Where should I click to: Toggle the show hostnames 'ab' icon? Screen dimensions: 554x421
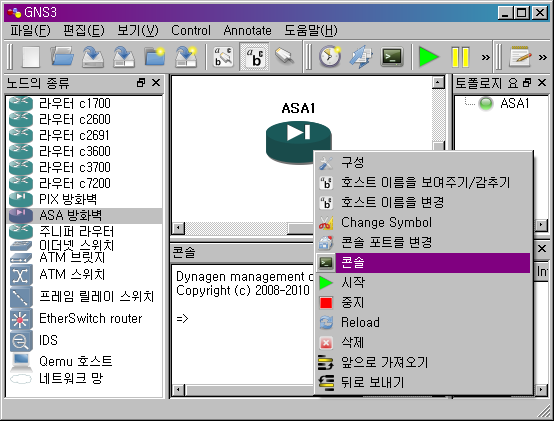point(254,57)
